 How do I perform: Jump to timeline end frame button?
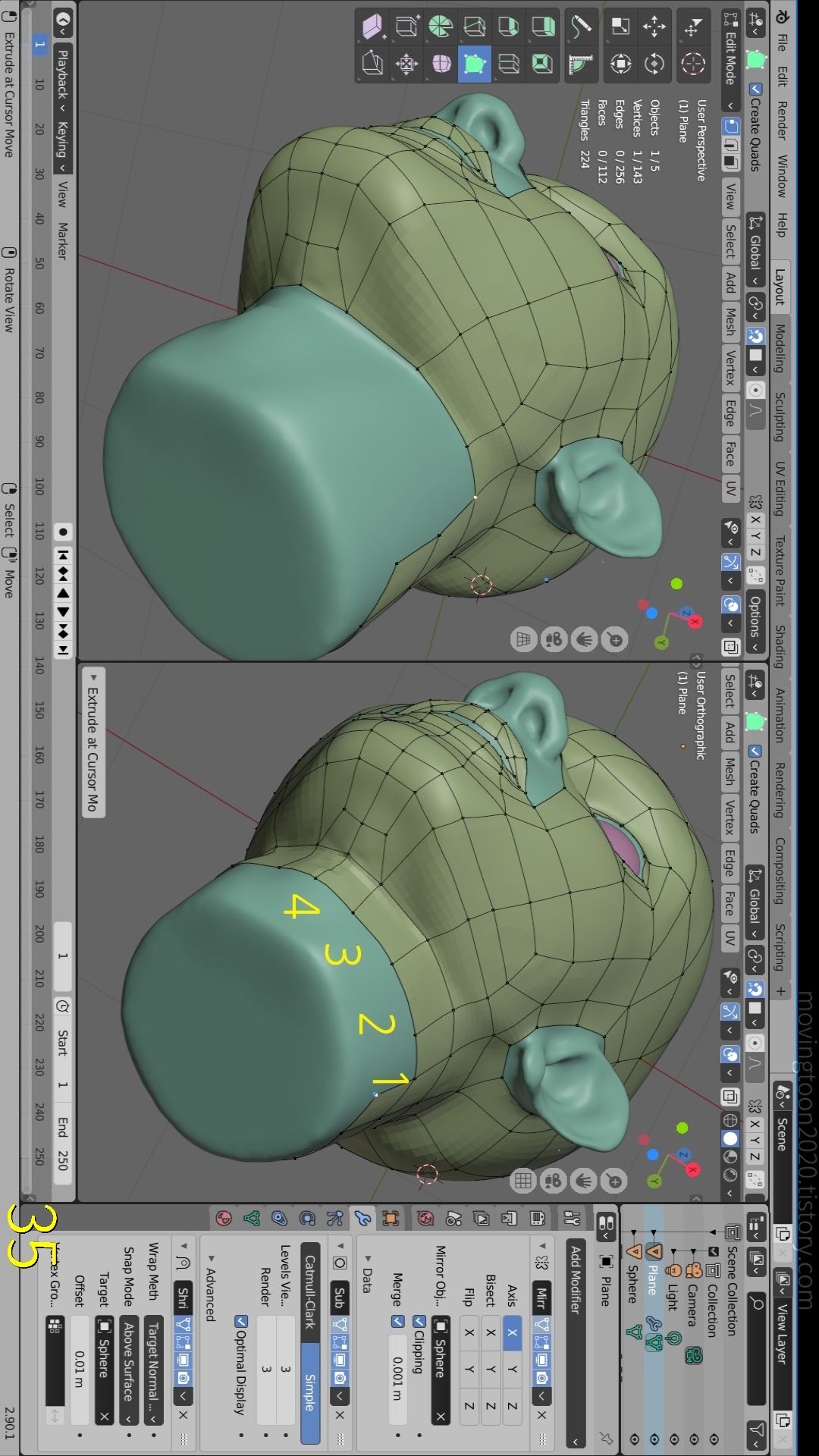(x=63, y=650)
